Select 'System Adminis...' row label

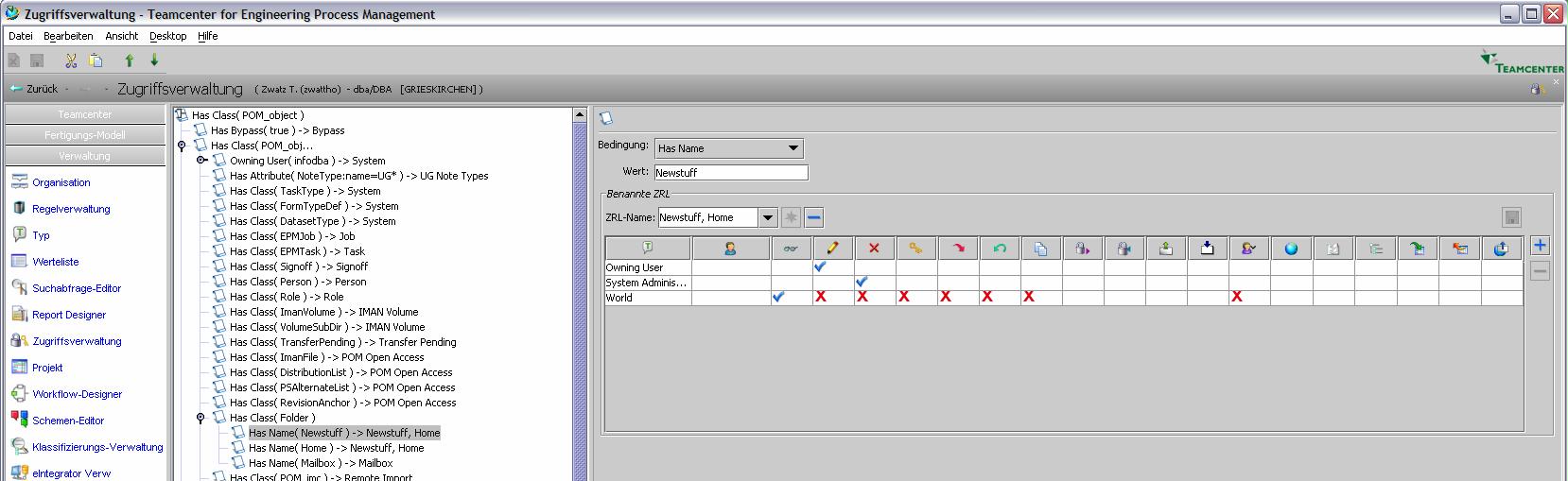point(648,283)
